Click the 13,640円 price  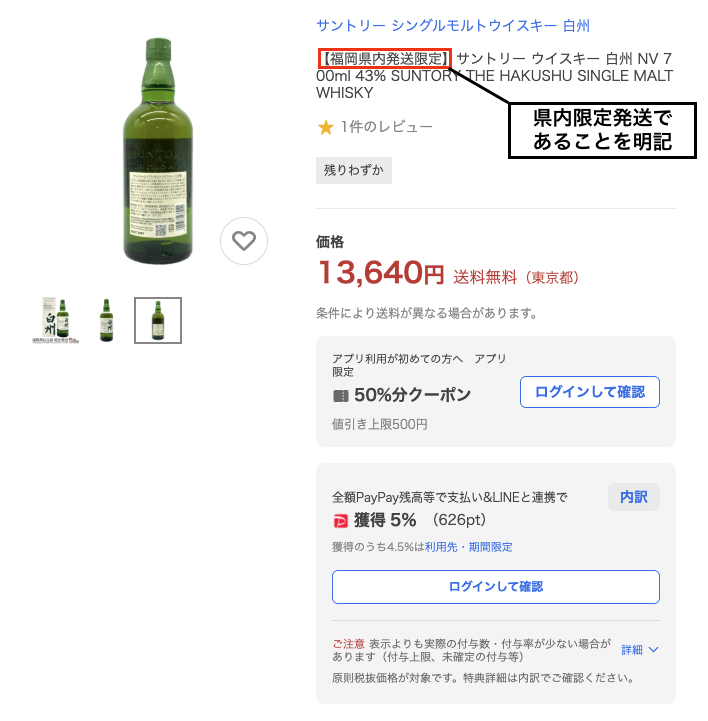[381, 273]
